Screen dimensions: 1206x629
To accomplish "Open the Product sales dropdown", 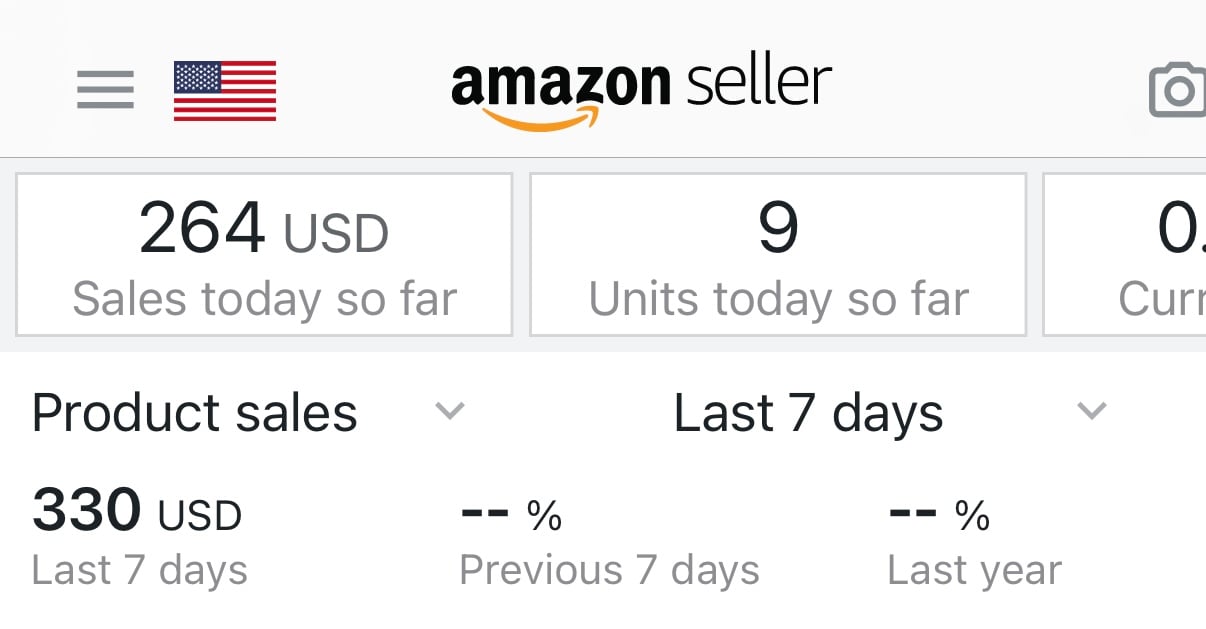I will 195,413.
